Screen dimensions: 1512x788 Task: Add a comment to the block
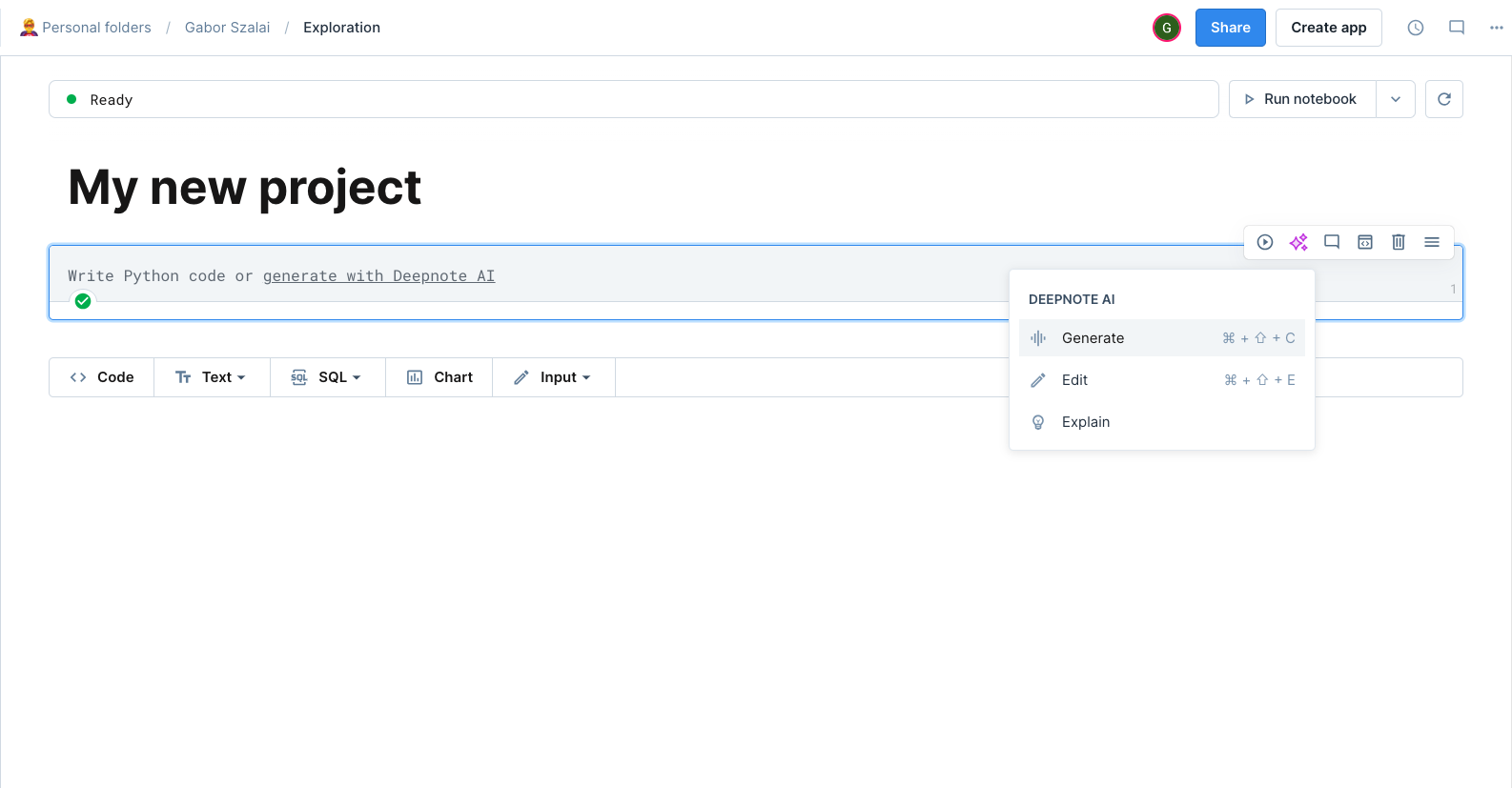click(1332, 242)
